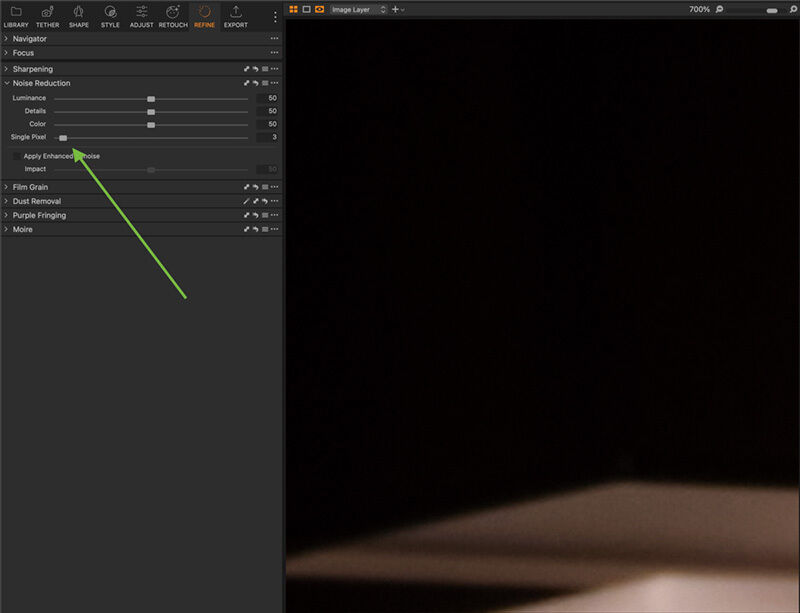The image size is (800, 613).
Task: Reset the Moire adjustments
Action: pos(256,230)
